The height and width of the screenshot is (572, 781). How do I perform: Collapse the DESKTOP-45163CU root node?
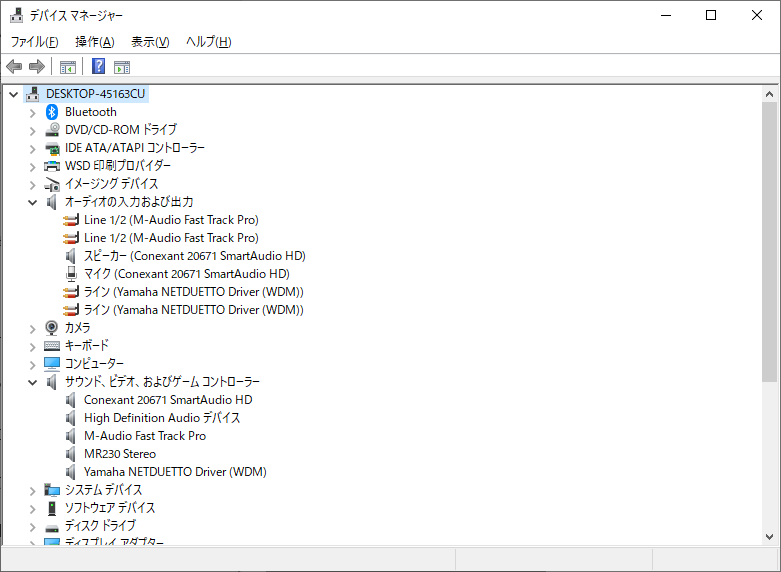13,94
